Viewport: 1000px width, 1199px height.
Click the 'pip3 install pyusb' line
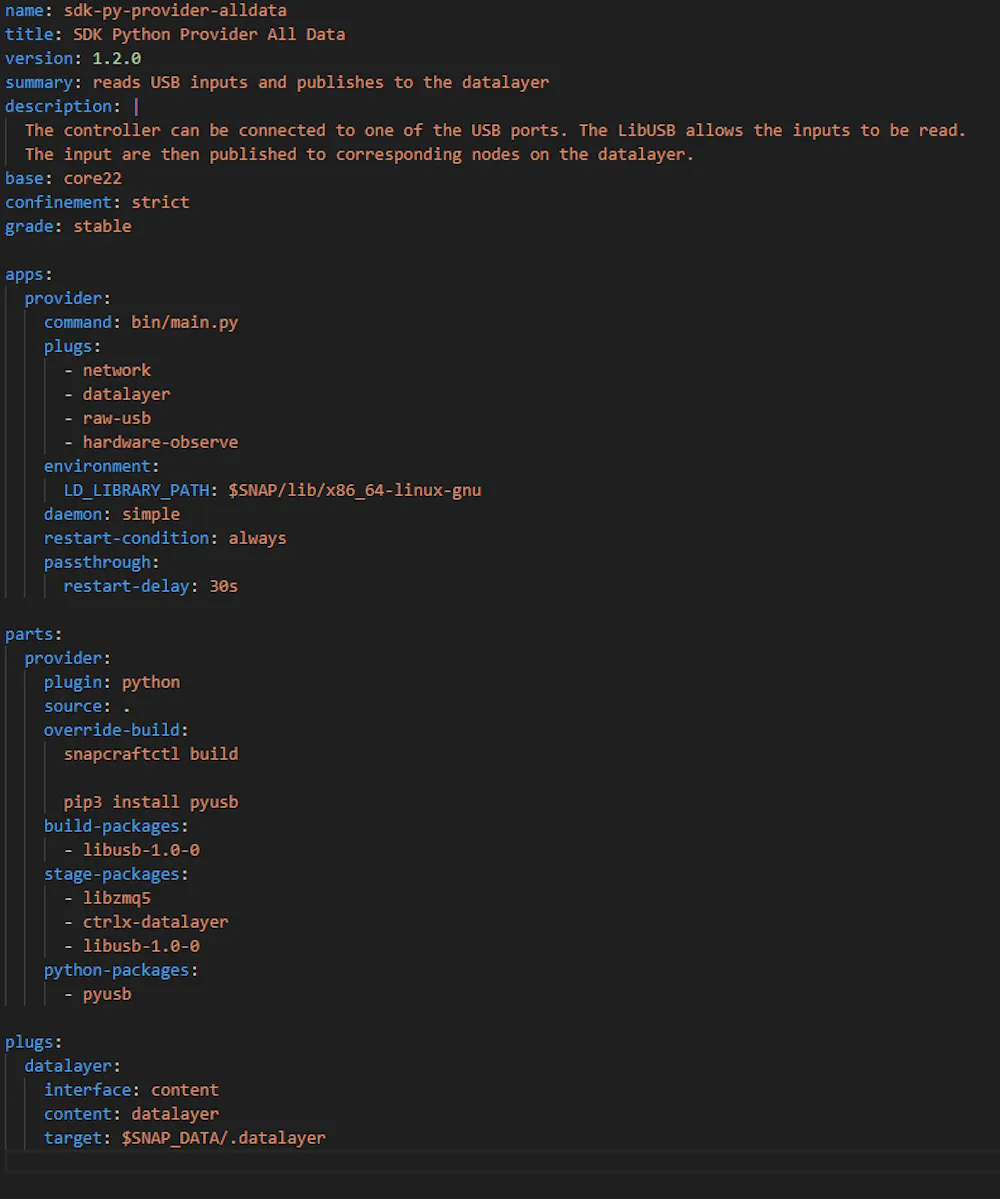tap(151, 802)
